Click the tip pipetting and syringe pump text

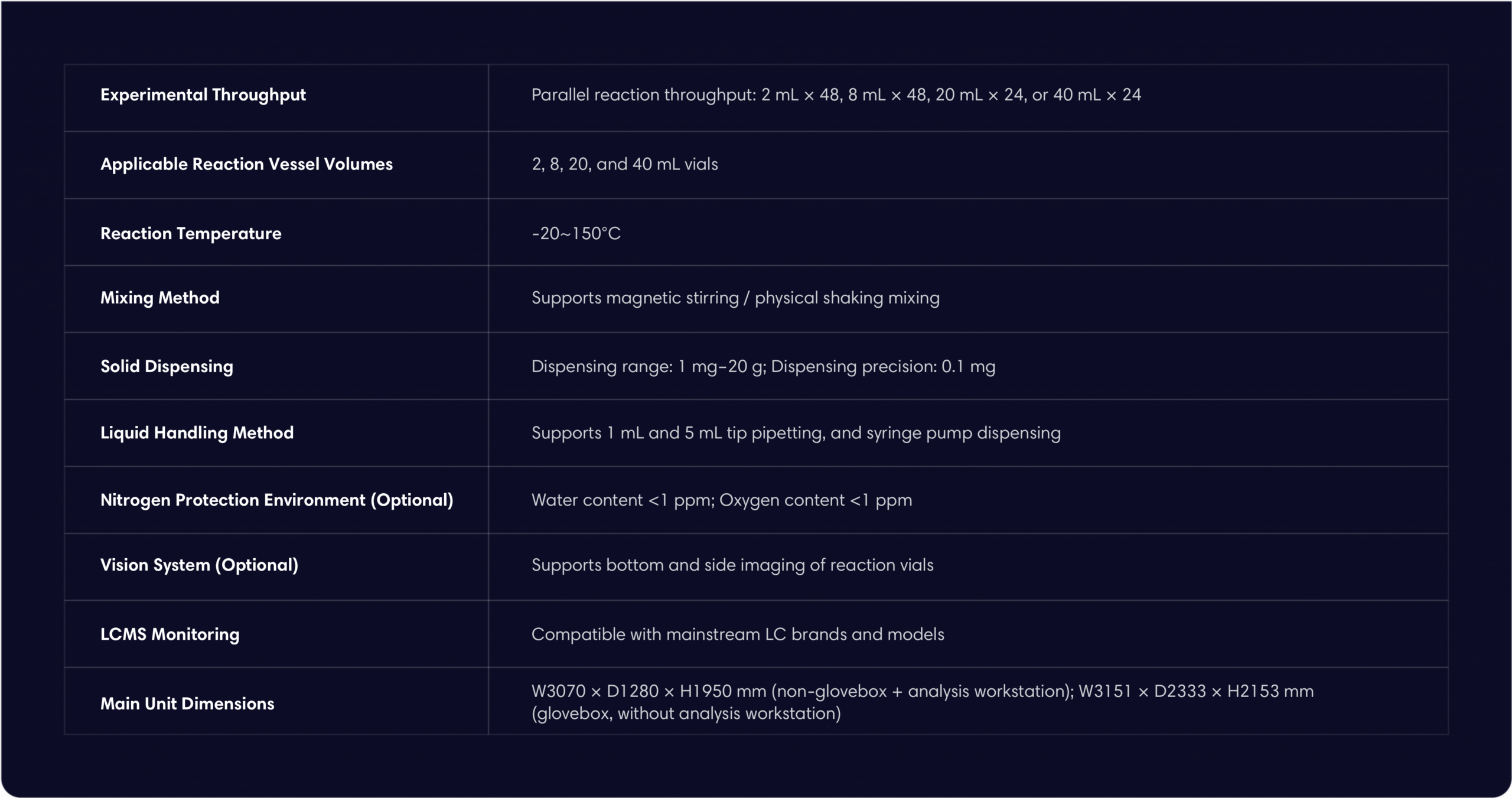pos(796,433)
